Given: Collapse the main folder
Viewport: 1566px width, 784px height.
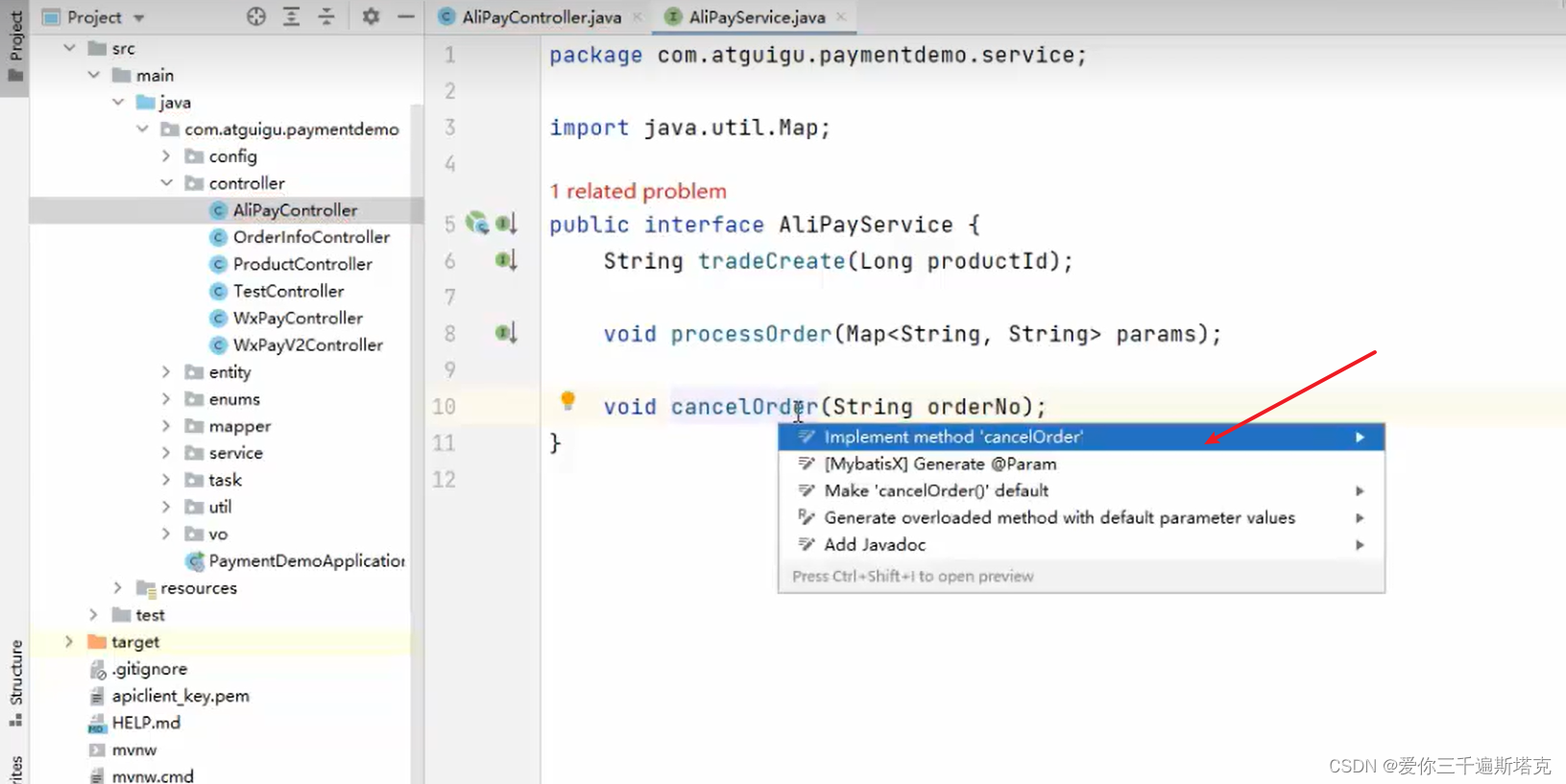Looking at the screenshot, I should (x=93, y=74).
